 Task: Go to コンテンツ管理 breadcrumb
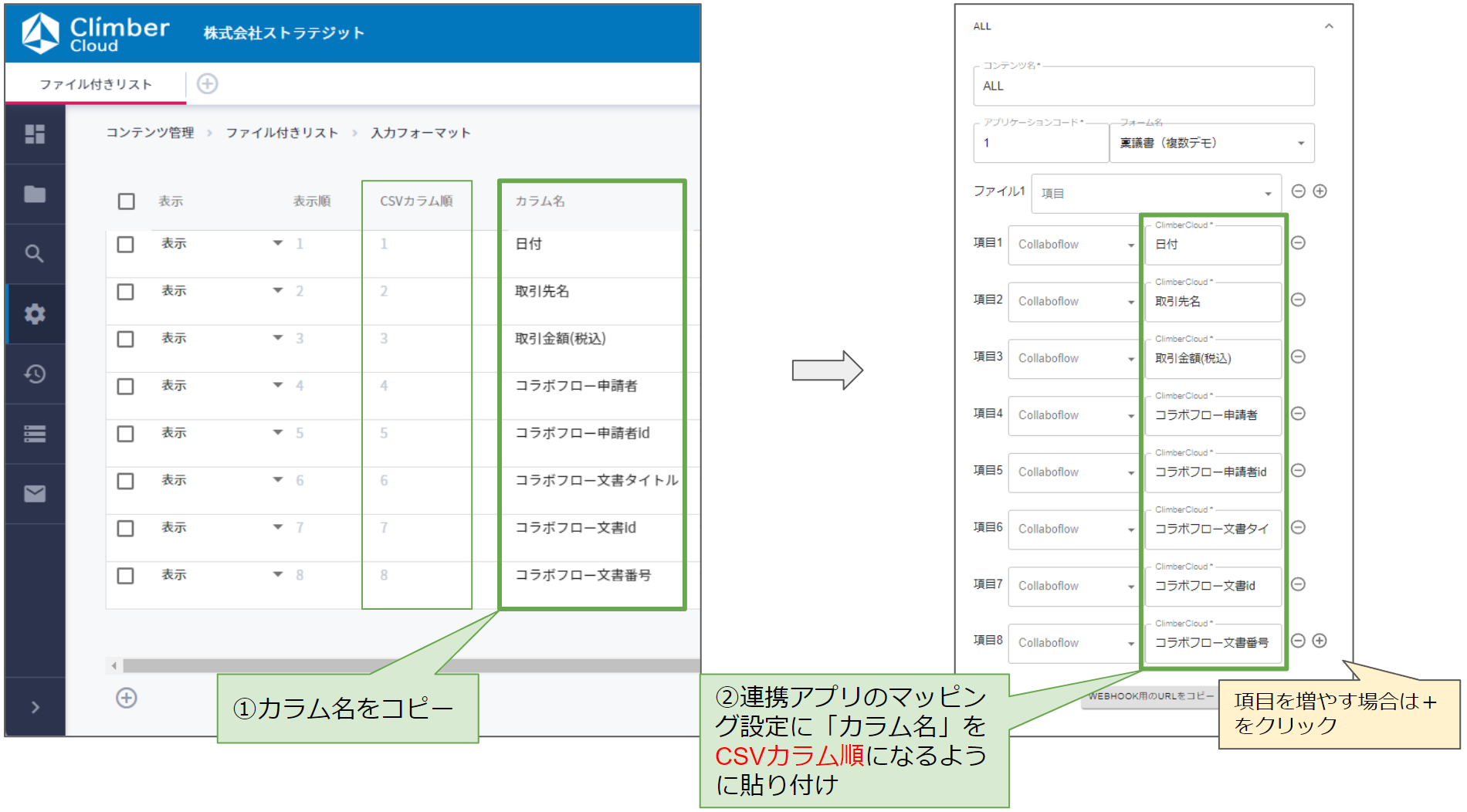tap(150, 133)
